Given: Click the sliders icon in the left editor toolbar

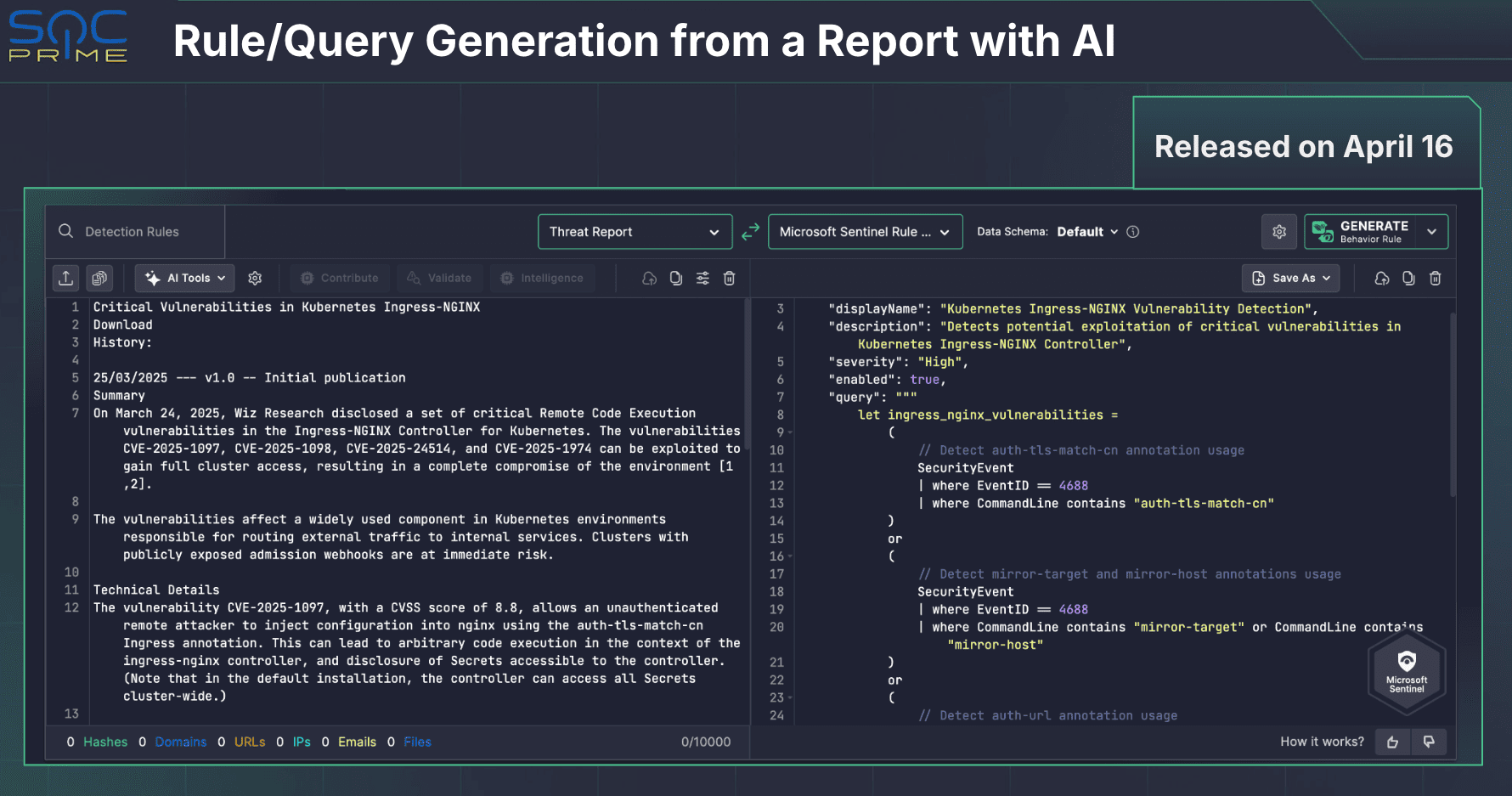Looking at the screenshot, I should pos(702,278).
